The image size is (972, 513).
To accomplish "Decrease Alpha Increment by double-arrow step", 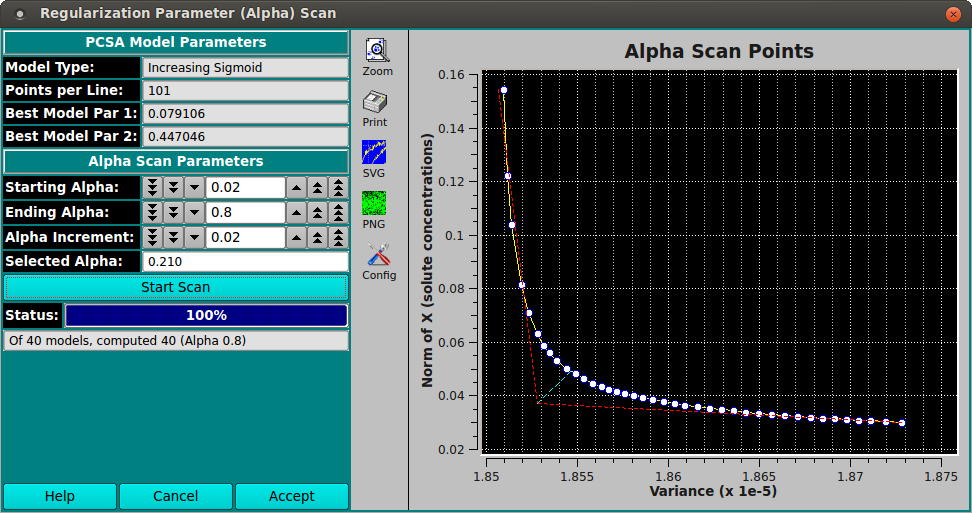I will coord(174,237).
